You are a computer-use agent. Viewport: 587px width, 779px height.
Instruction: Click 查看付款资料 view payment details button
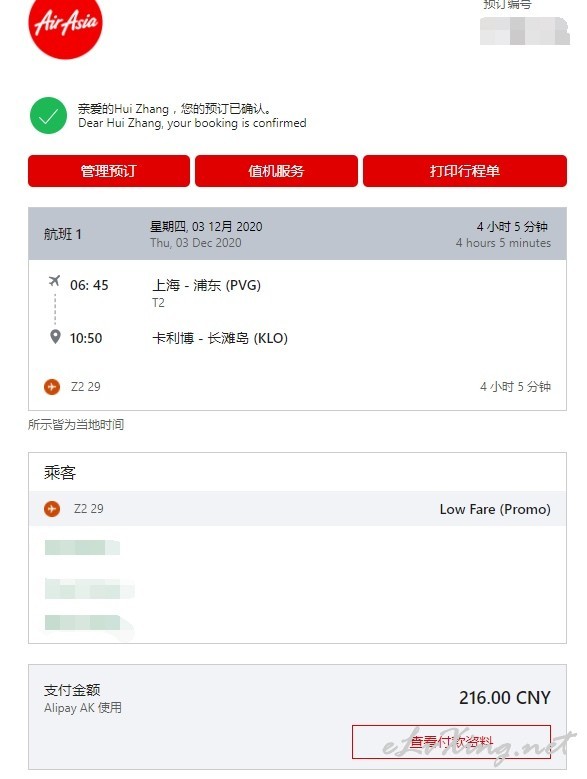click(451, 742)
